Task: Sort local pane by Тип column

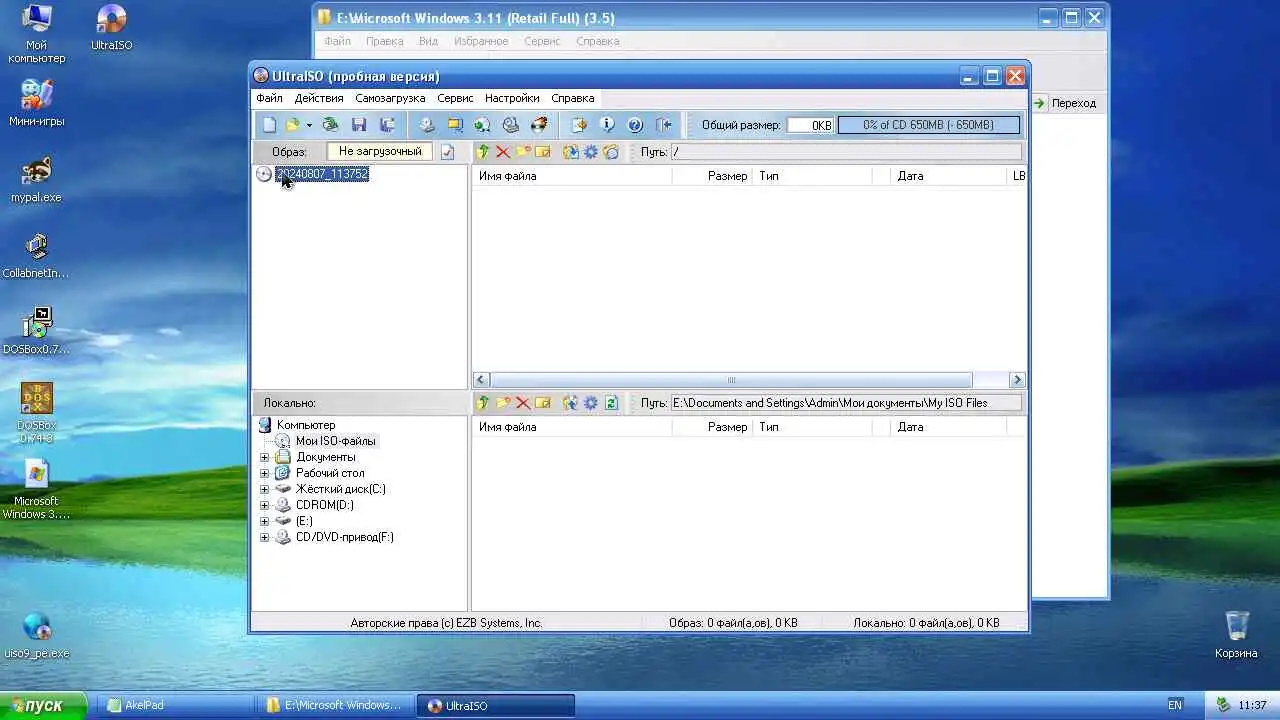Action: click(x=812, y=427)
